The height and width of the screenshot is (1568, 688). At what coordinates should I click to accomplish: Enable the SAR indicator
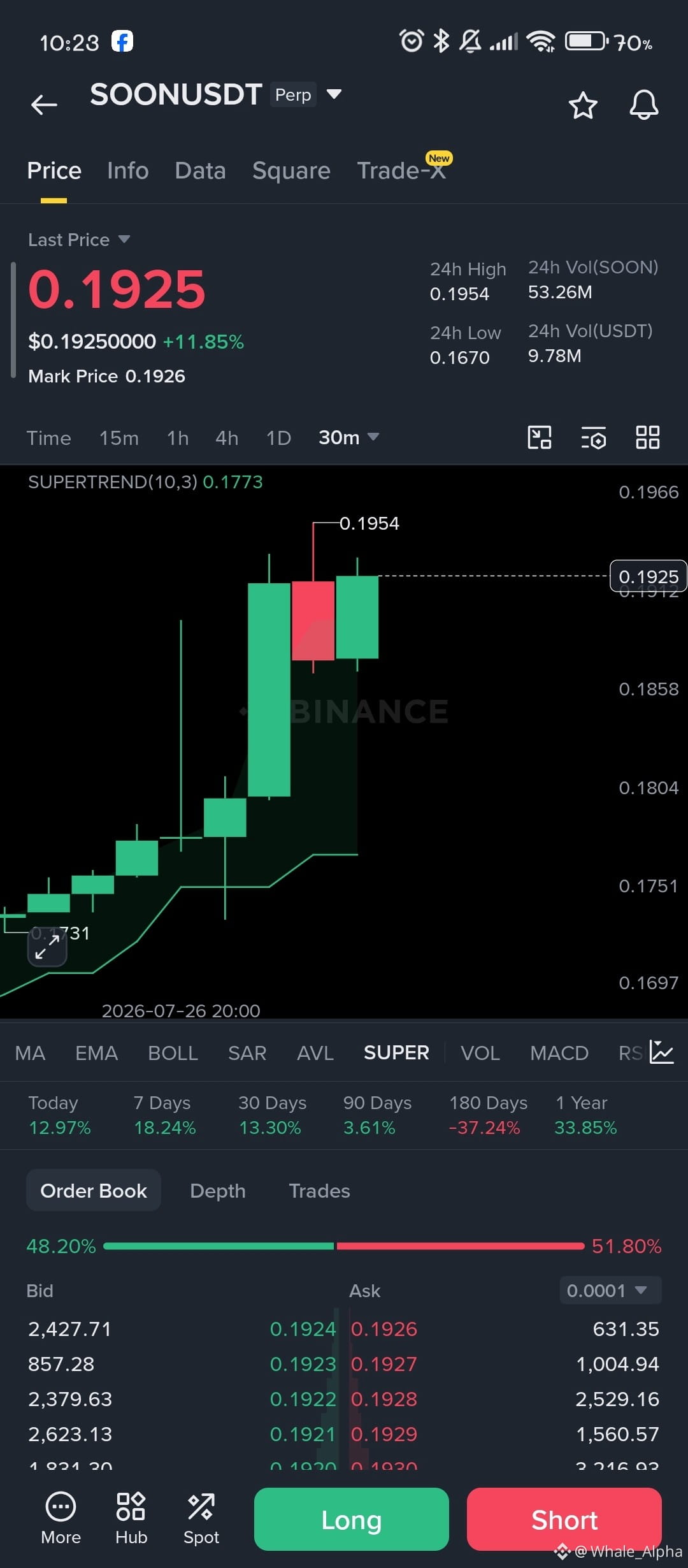click(247, 1053)
